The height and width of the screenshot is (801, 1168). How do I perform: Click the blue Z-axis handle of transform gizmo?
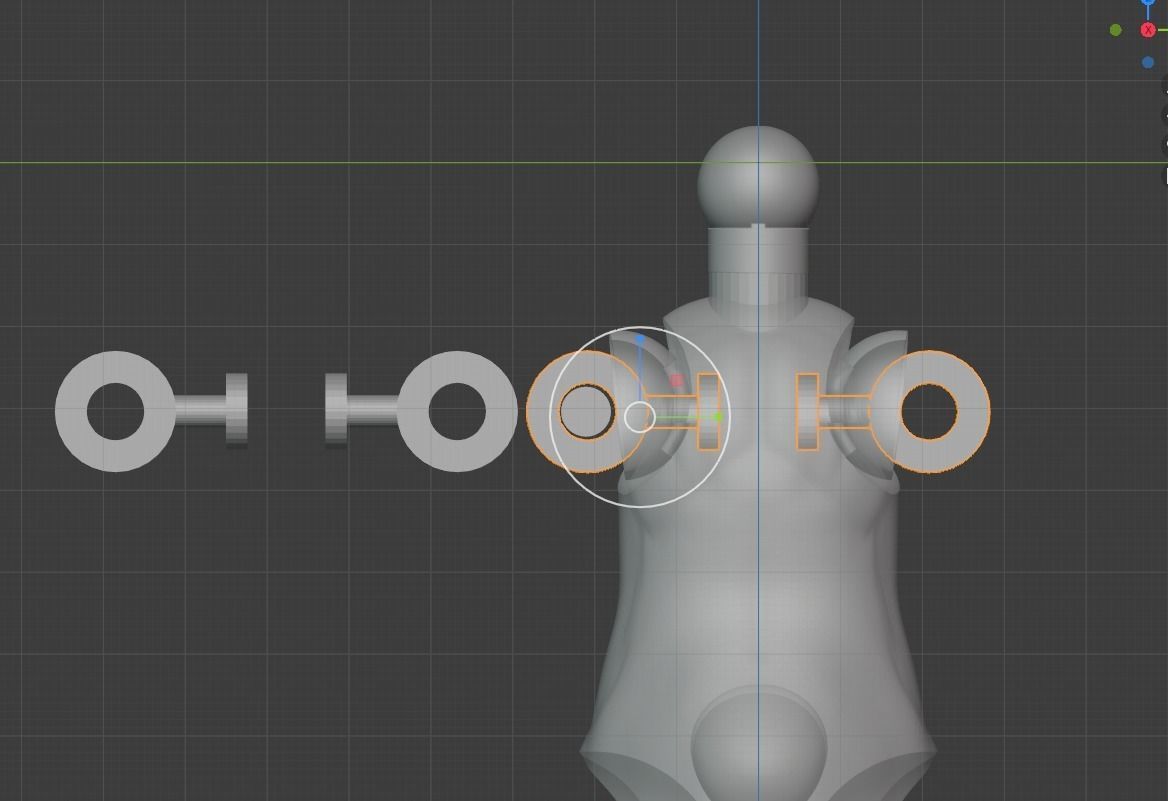point(640,340)
